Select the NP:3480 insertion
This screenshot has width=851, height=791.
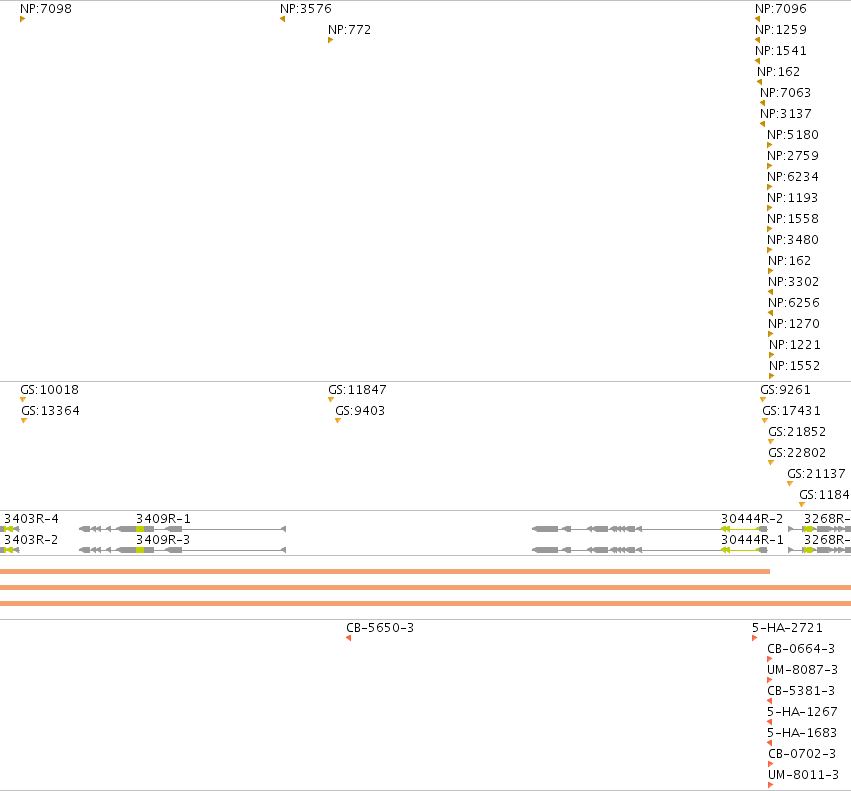click(769, 250)
